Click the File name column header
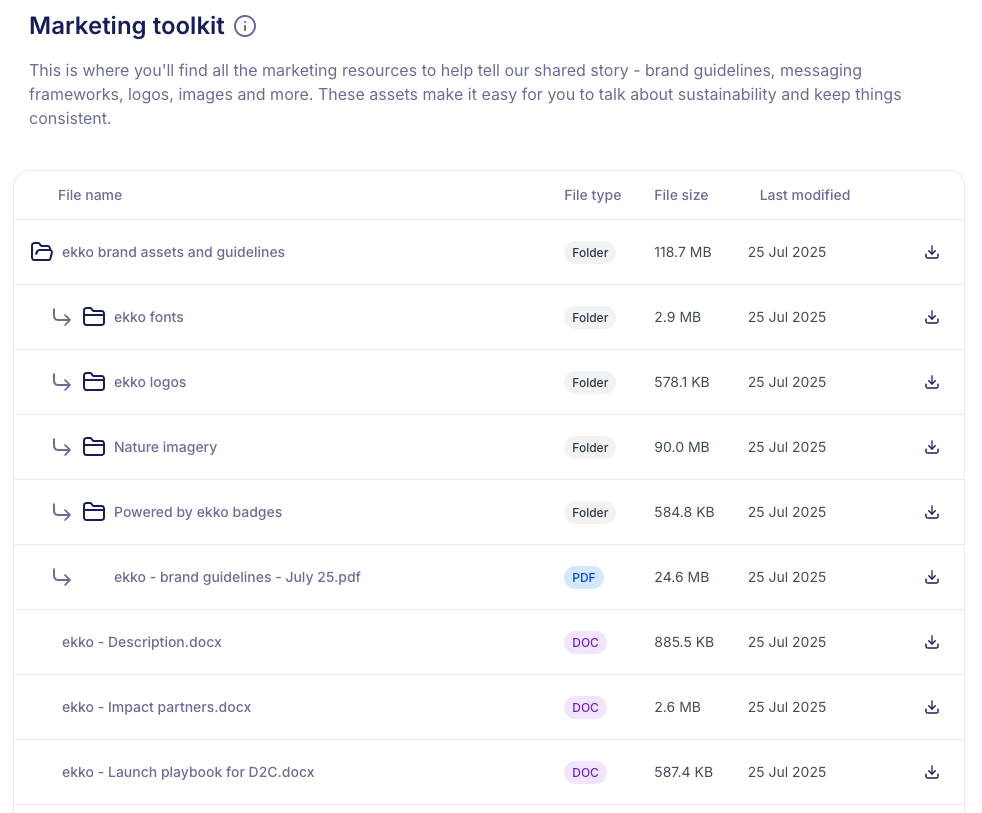982x813 pixels. coord(90,195)
